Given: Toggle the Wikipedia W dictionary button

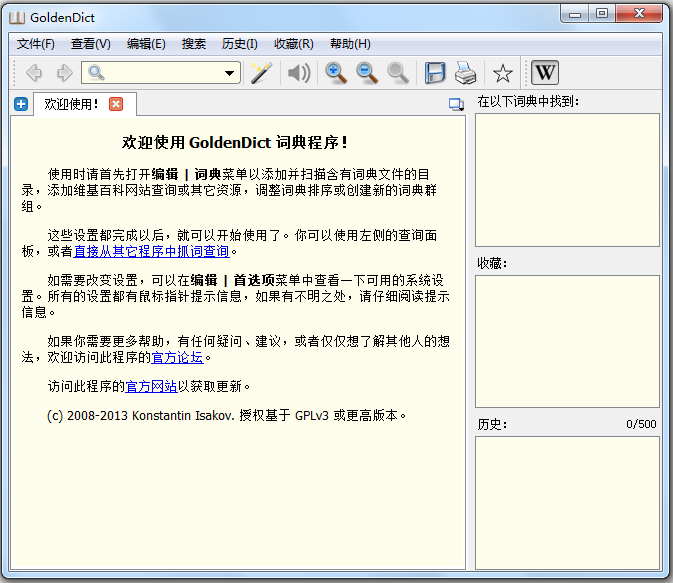Looking at the screenshot, I should point(545,72).
